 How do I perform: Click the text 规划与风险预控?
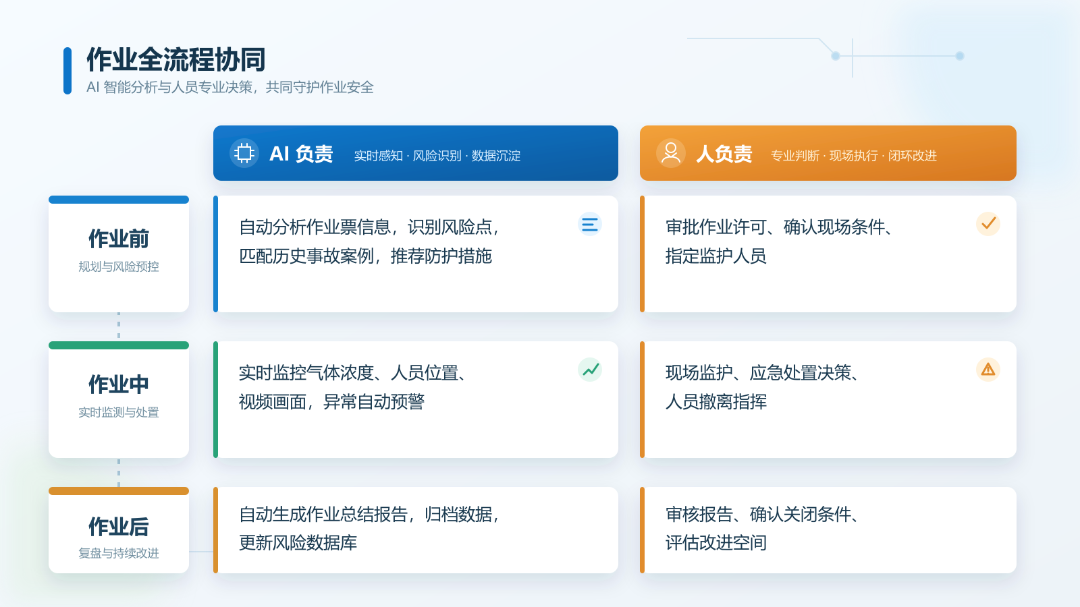[x=118, y=267]
